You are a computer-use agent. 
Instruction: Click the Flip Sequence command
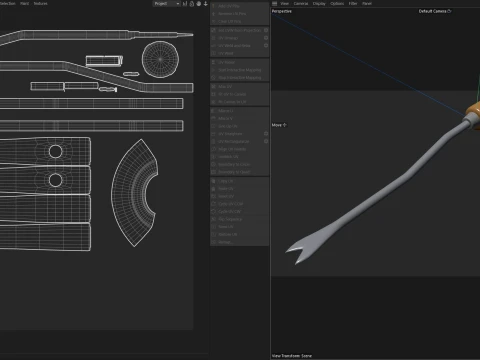(239, 219)
